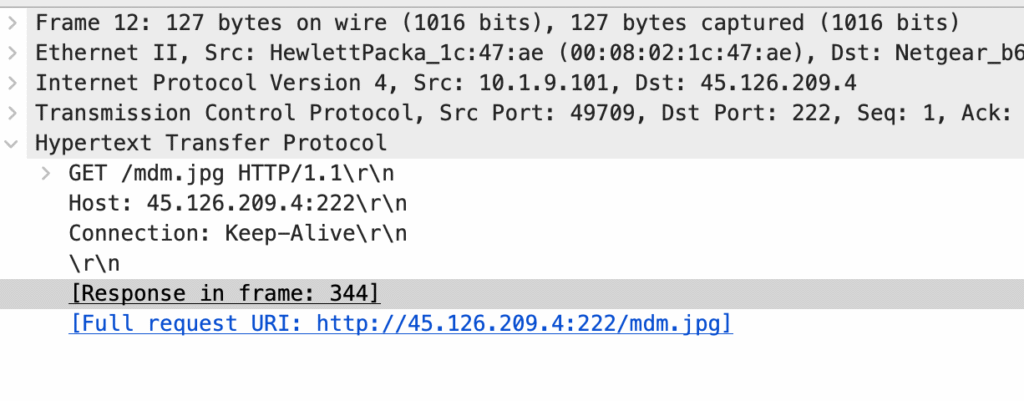
Task: Open the Full request URI link
Action: pyautogui.click(x=400, y=323)
